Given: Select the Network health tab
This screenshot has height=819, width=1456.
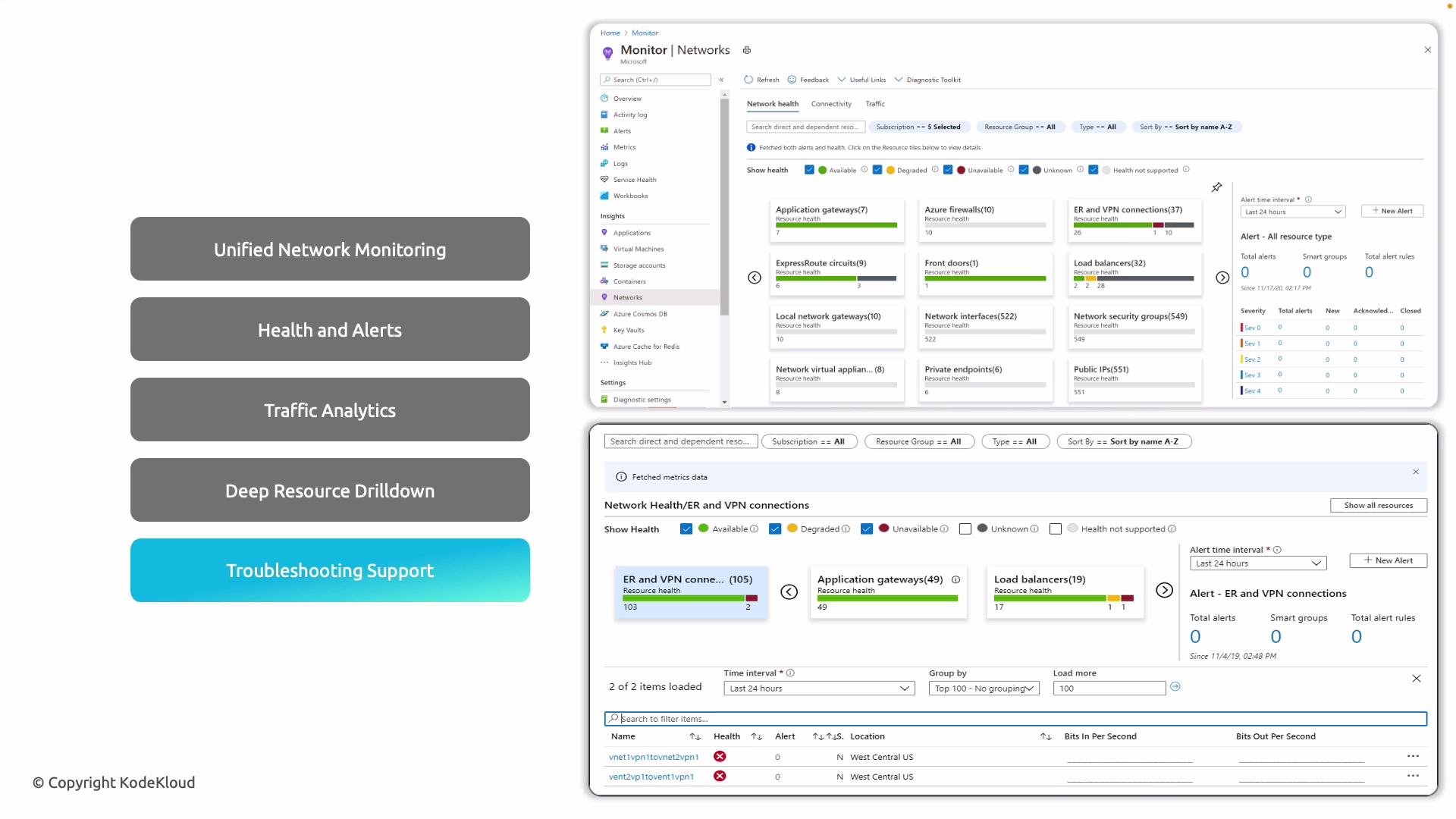Looking at the screenshot, I should pos(772,104).
